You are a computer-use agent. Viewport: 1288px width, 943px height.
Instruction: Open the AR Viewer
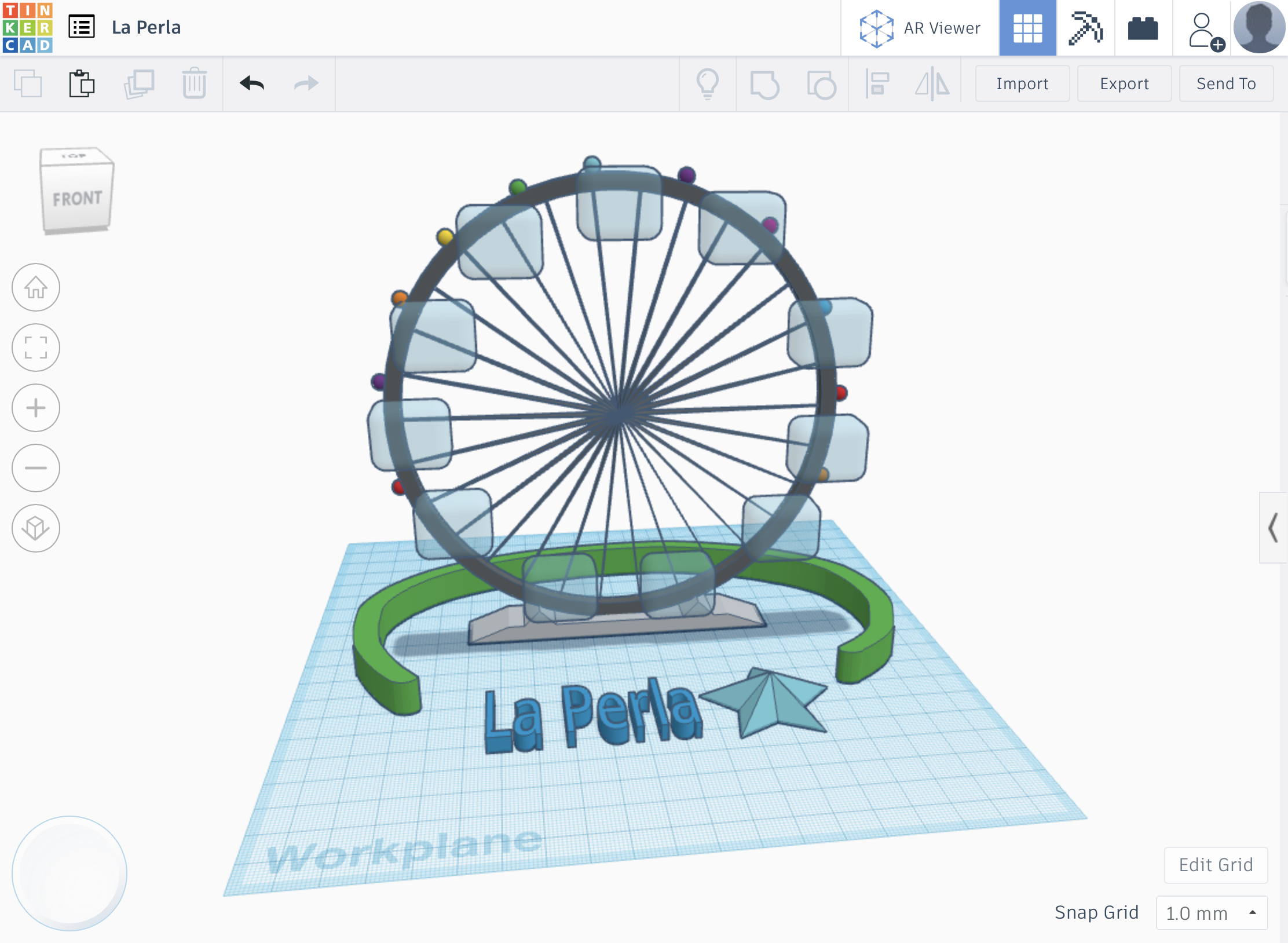pos(920,28)
